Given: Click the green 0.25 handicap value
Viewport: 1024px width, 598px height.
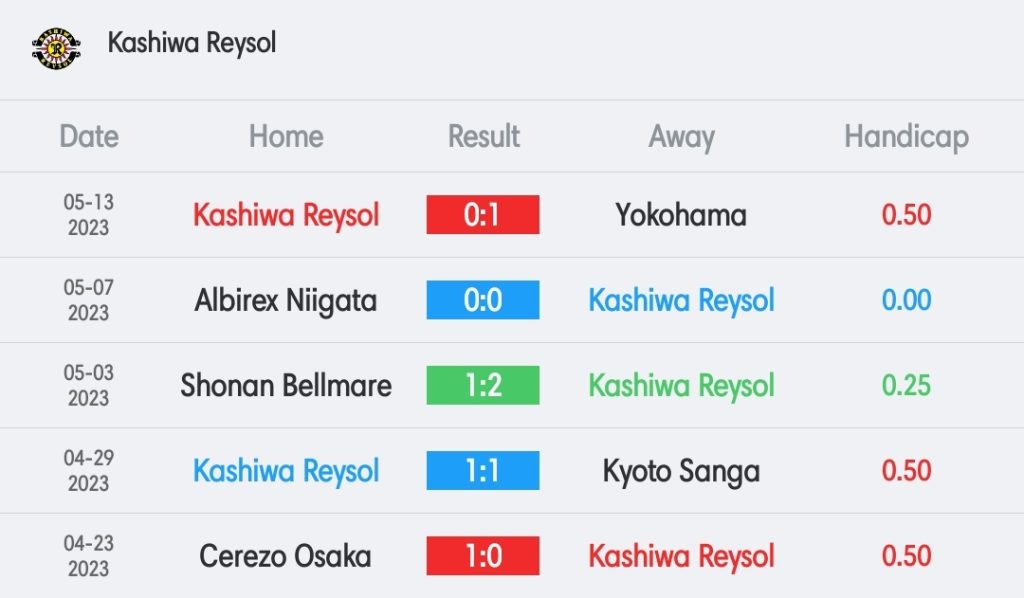Looking at the screenshot, I should (x=906, y=385).
